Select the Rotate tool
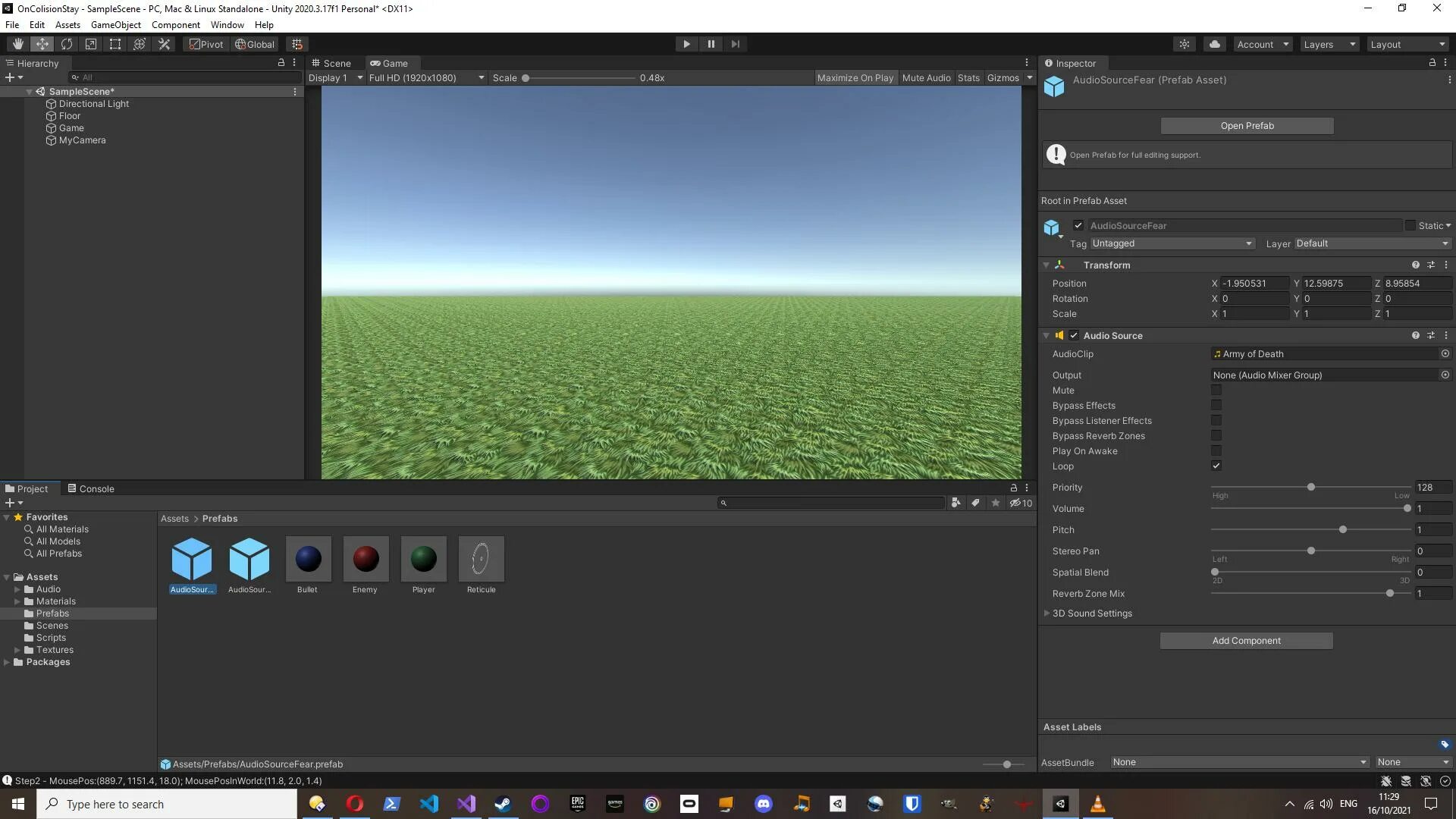This screenshot has width=1456, height=819. pyautogui.click(x=67, y=44)
